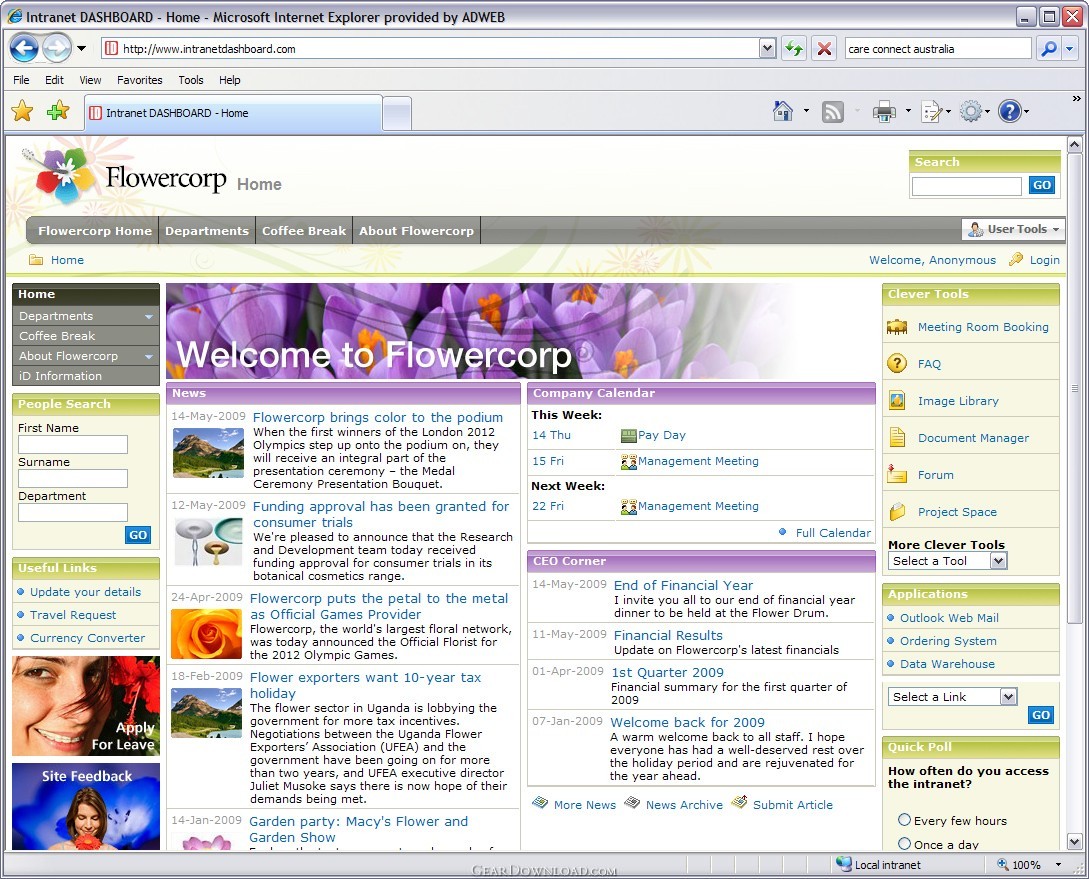The width and height of the screenshot is (1089, 879).
Task: Click the Applications GO button
Action: coord(1041,714)
